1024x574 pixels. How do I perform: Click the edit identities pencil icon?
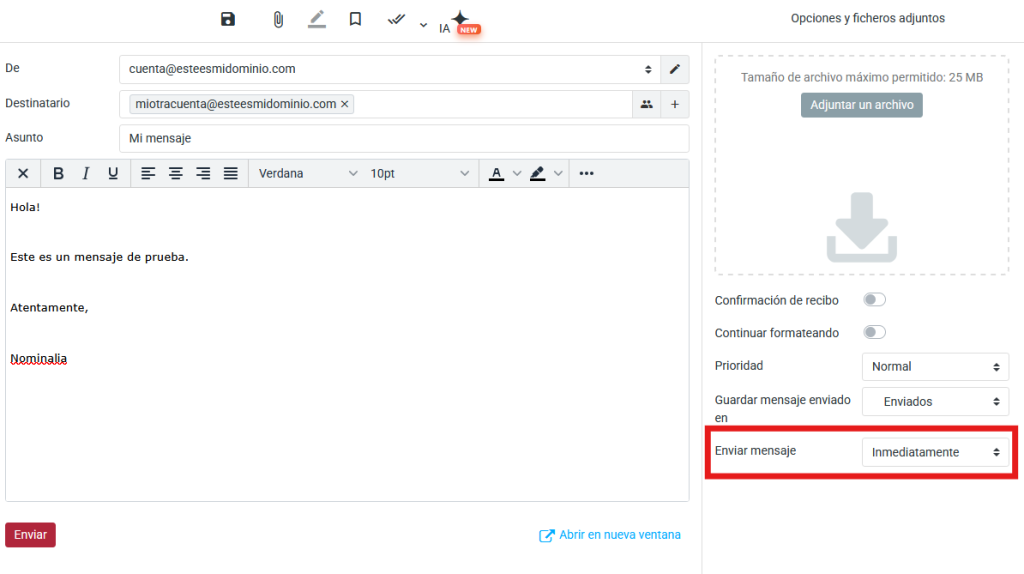(675, 69)
